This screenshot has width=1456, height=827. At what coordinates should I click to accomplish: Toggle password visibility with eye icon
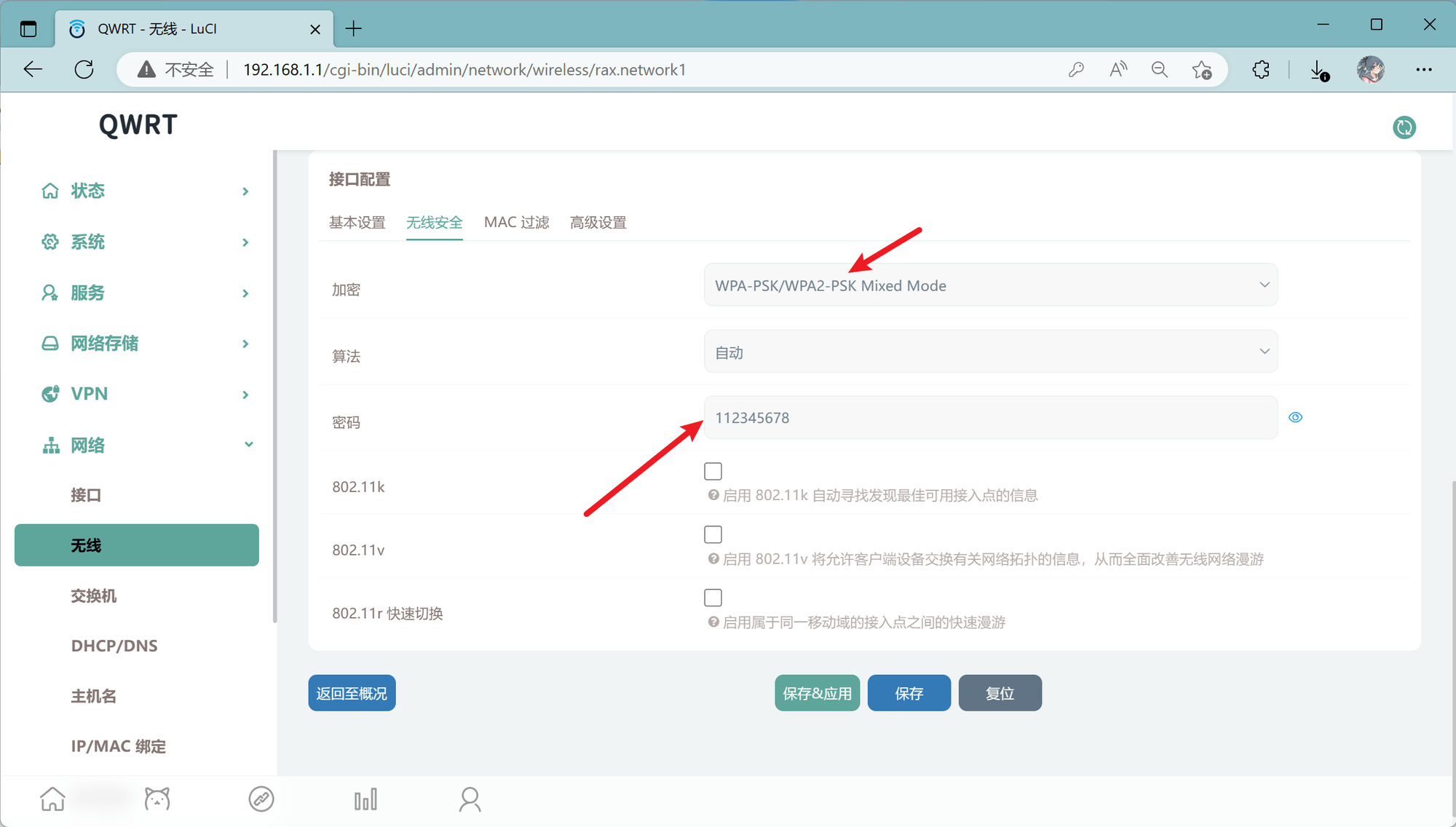1295,417
